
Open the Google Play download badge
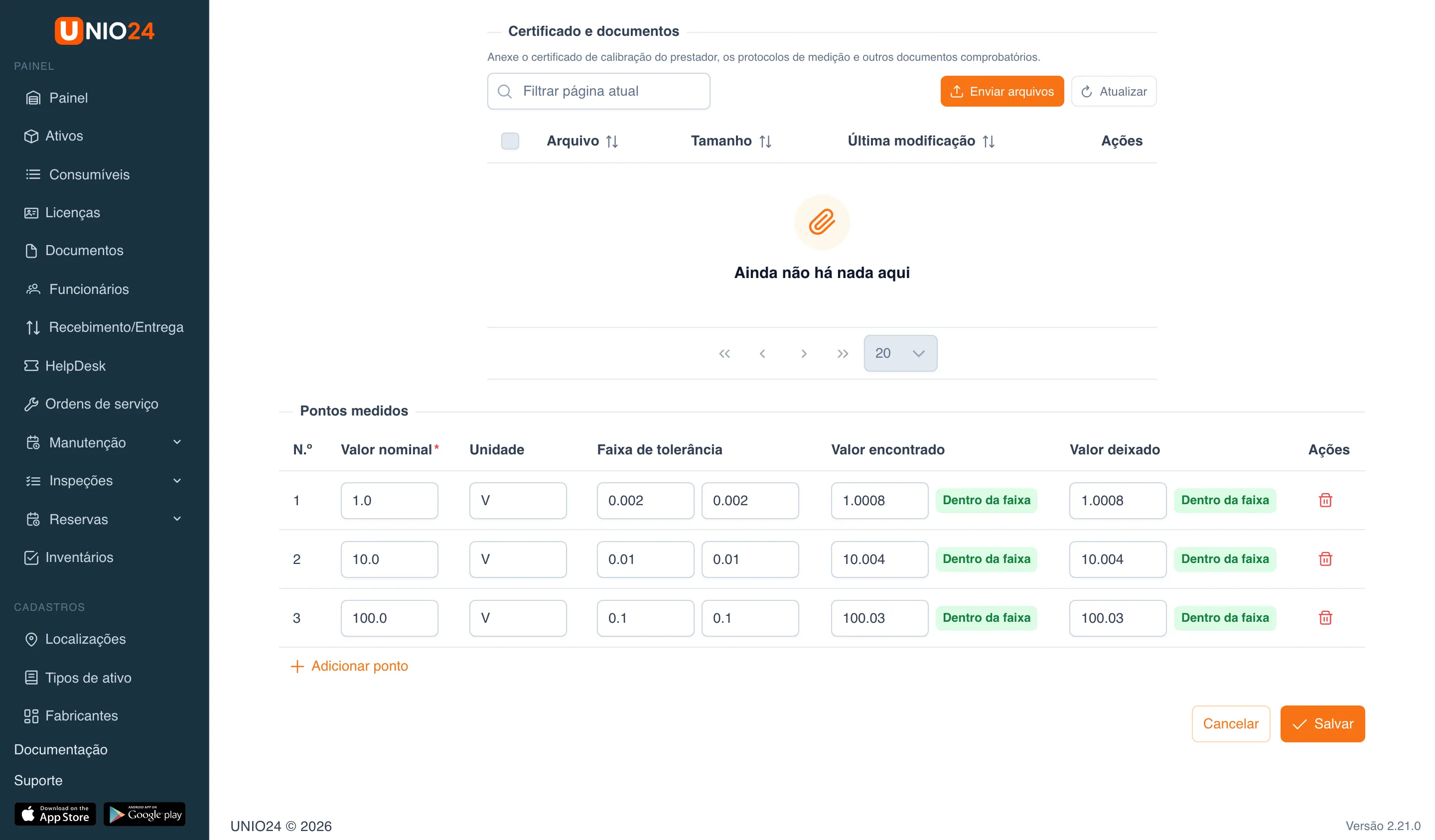tap(144, 815)
